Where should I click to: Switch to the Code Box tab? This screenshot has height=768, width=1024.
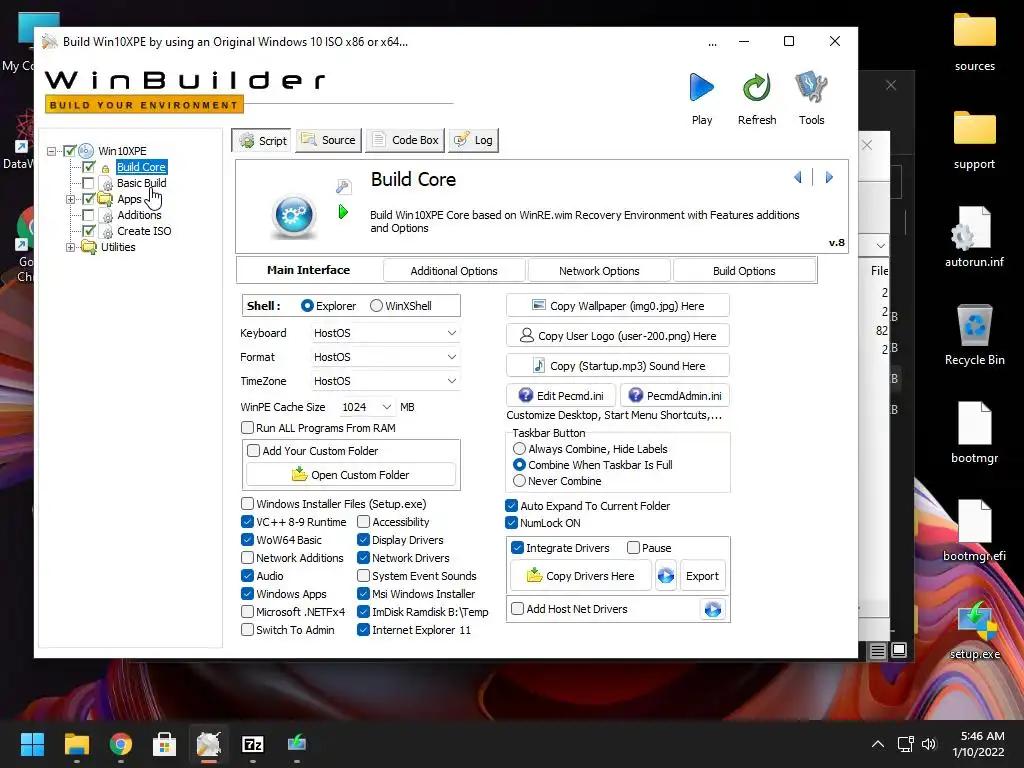(x=405, y=140)
